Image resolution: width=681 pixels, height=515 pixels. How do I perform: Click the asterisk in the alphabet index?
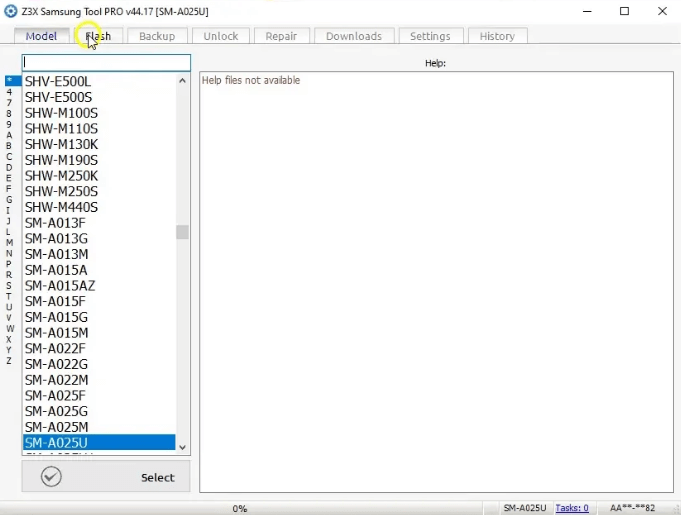pyautogui.click(x=9, y=81)
